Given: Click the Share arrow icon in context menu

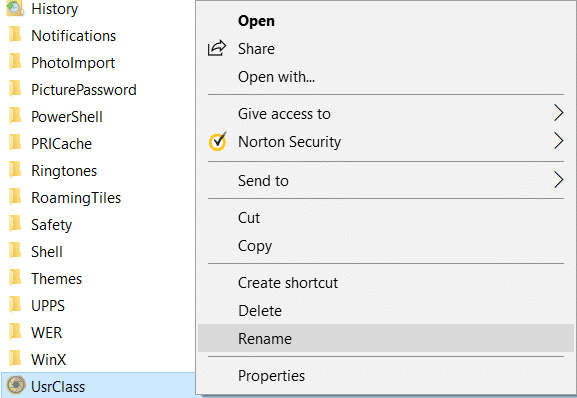Looking at the screenshot, I should (217, 48).
